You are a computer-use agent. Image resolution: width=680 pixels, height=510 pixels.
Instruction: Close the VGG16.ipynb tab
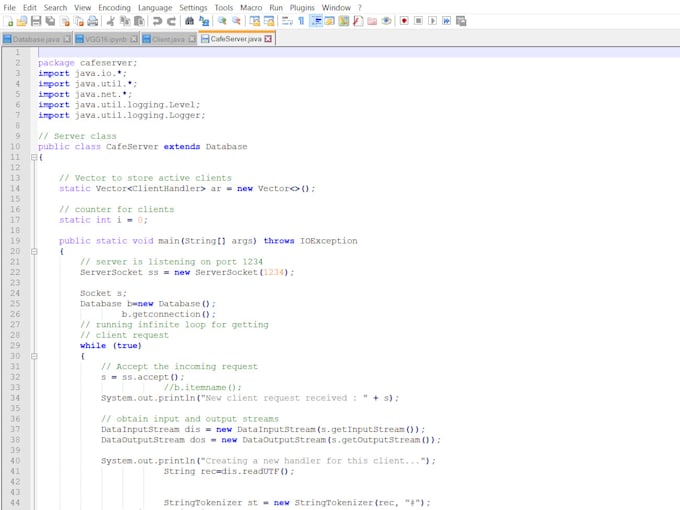tap(134, 39)
